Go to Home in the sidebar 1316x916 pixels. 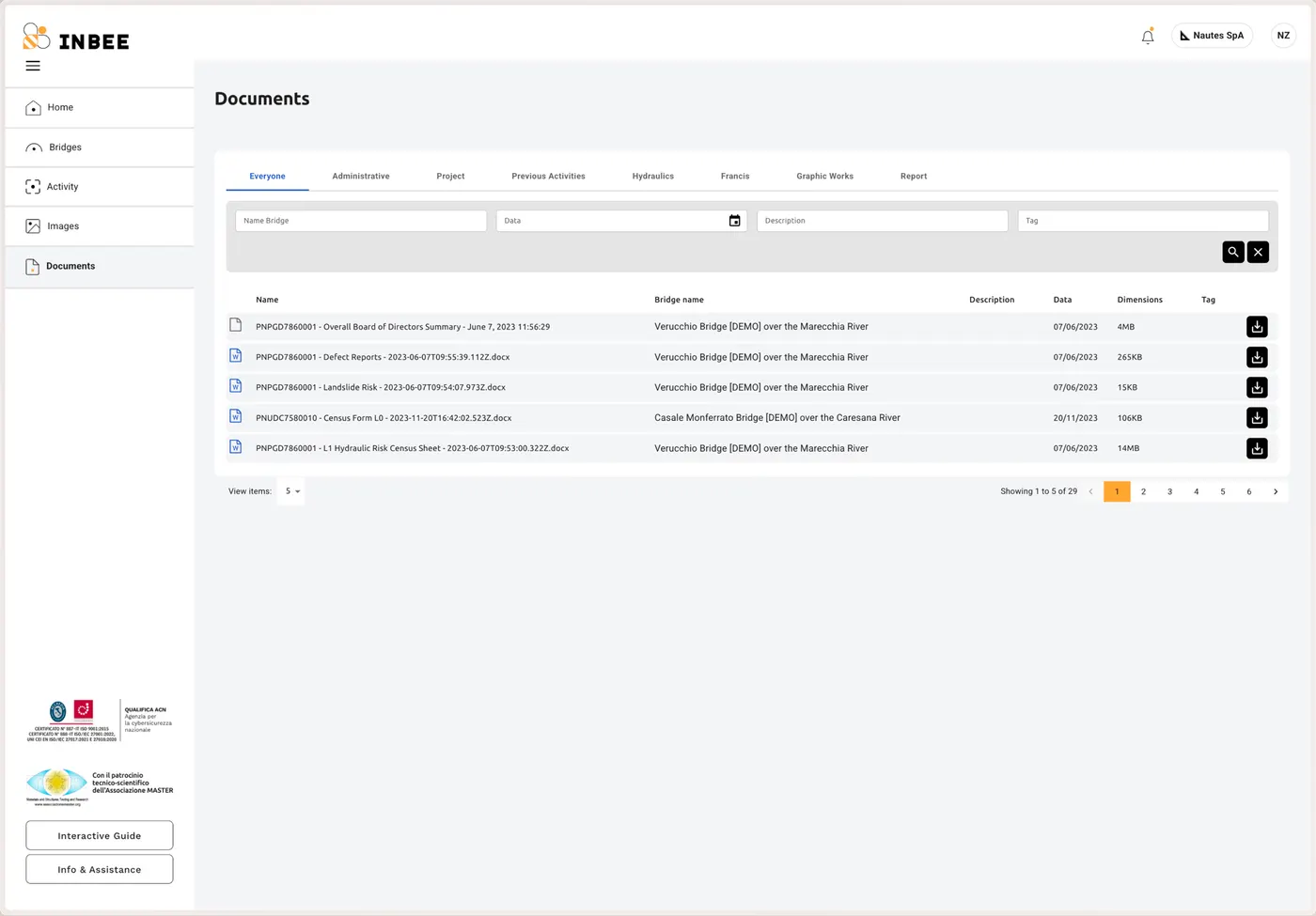[100, 108]
